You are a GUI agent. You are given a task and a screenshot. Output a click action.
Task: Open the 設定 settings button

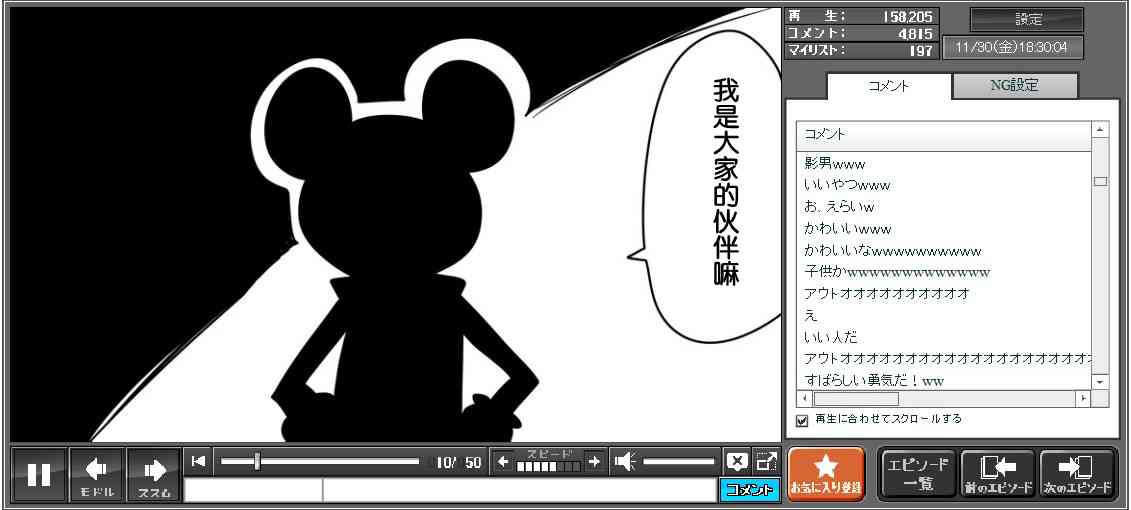tap(1027, 20)
